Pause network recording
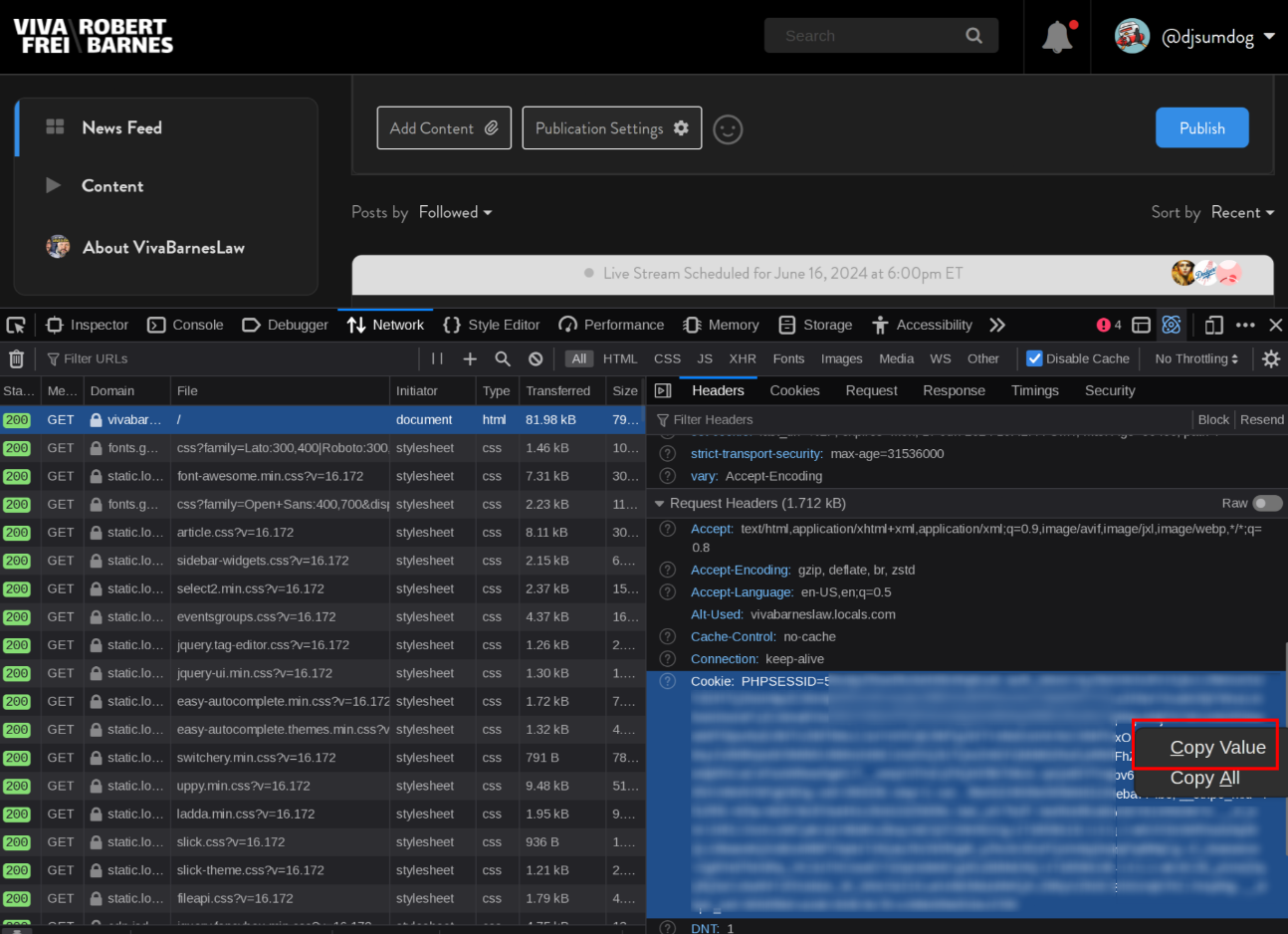This screenshot has height=934, width=1288. coord(437,358)
